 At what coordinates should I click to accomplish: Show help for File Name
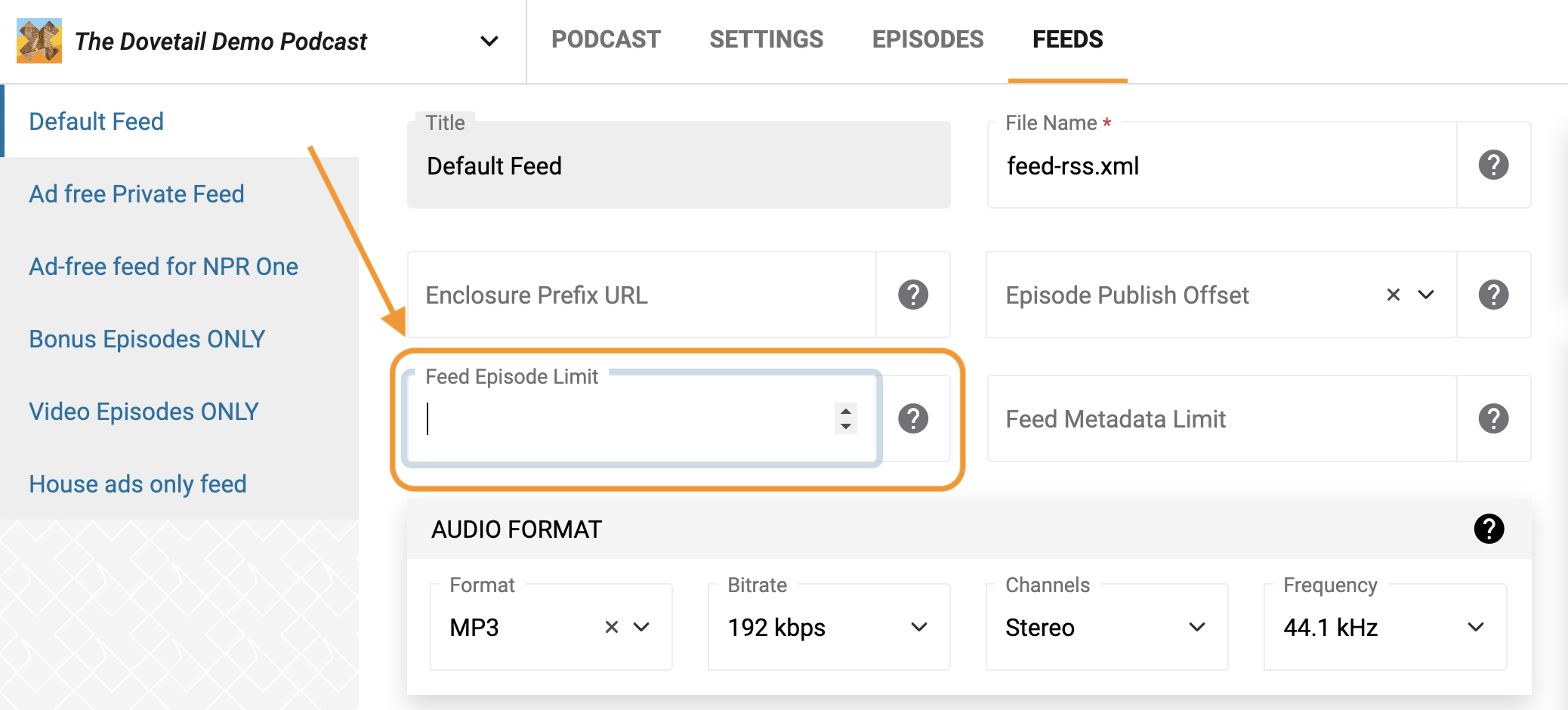[1493, 165]
